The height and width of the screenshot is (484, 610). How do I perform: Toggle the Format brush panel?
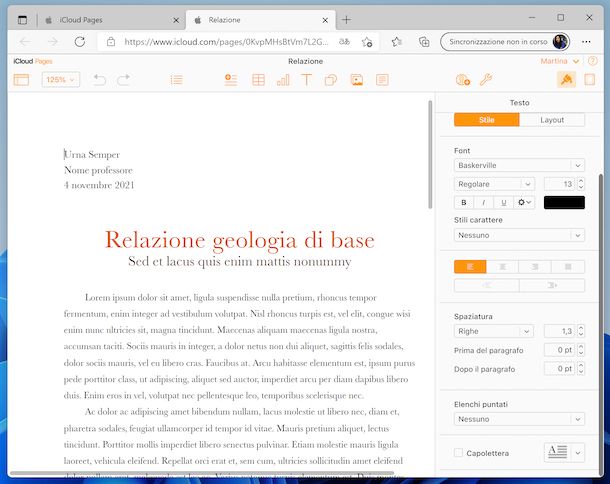tap(566, 80)
